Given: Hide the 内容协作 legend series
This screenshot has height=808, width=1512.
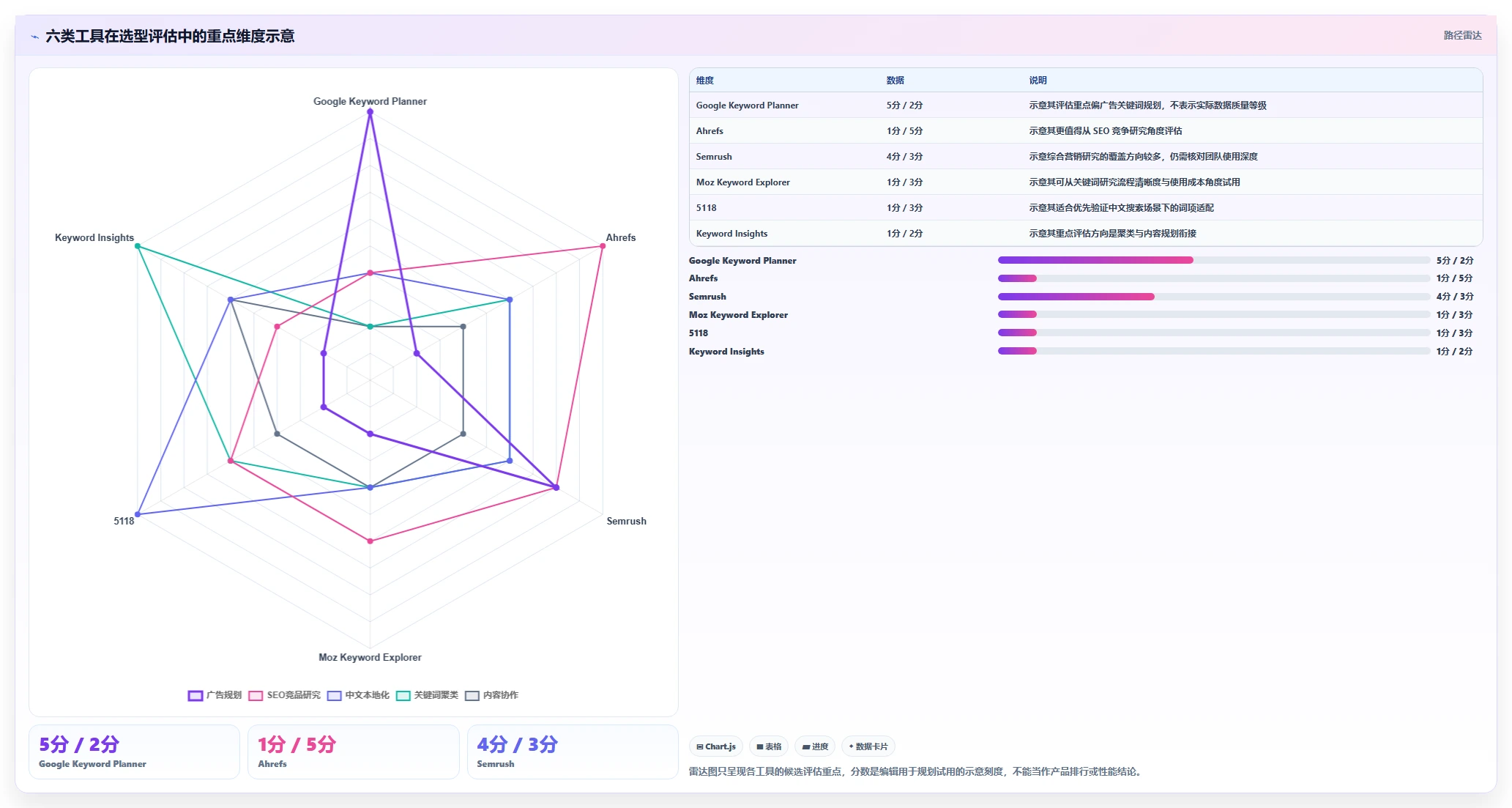Looking at the screenshot, I should pyautogui.click(x=491, y=695).
